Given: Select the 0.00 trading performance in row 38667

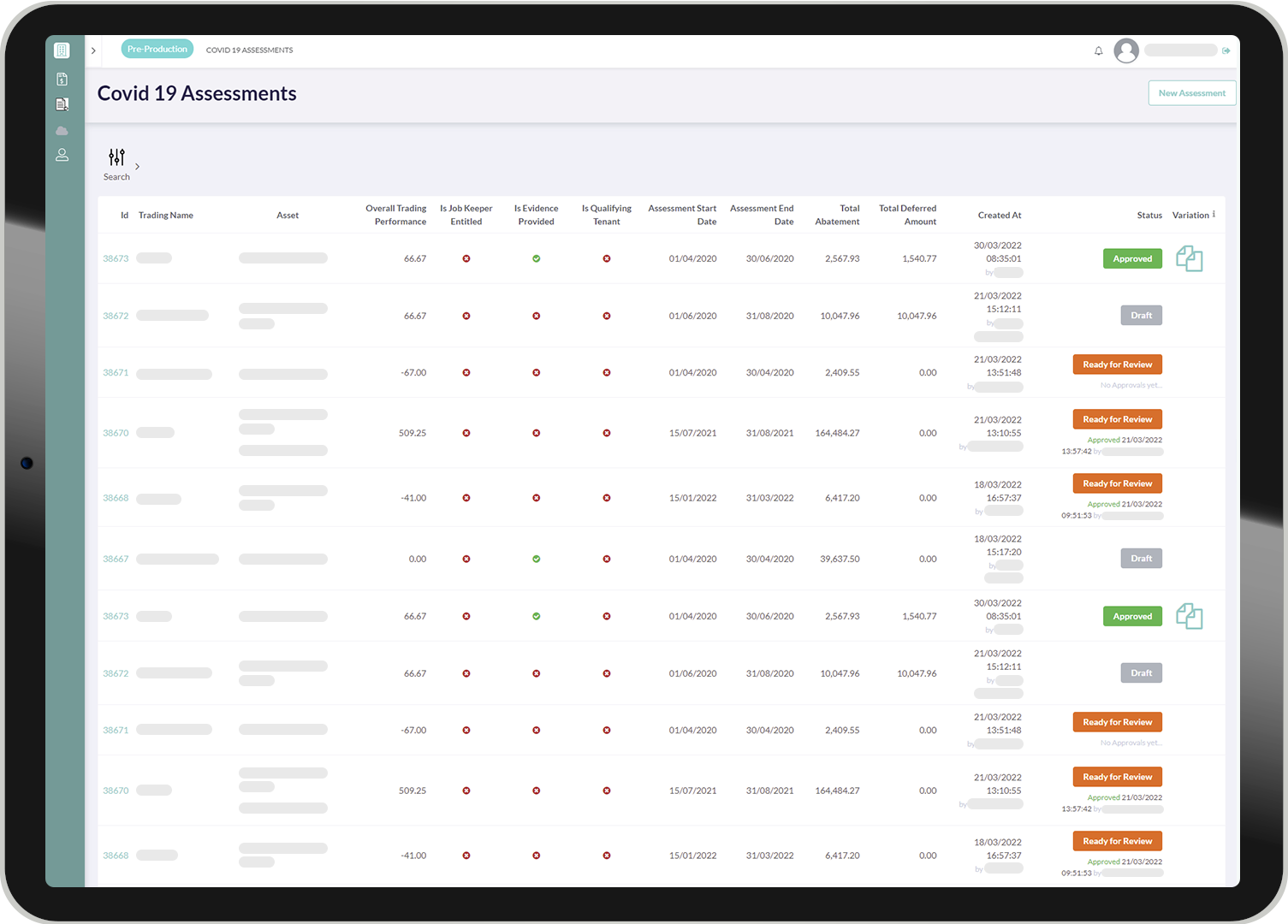Looking at the screenshot, I should tap(418, 560).
